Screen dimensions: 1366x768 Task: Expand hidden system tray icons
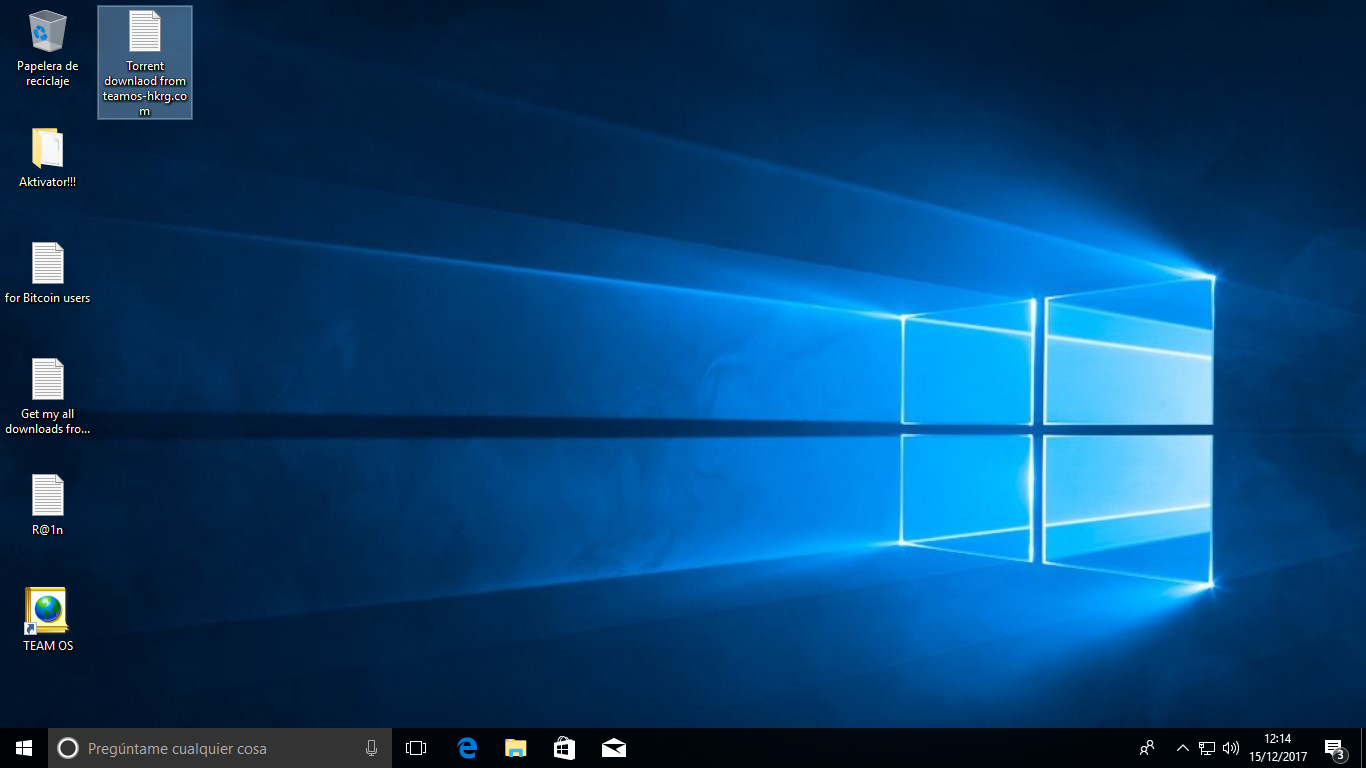[x=1183, y=748]
